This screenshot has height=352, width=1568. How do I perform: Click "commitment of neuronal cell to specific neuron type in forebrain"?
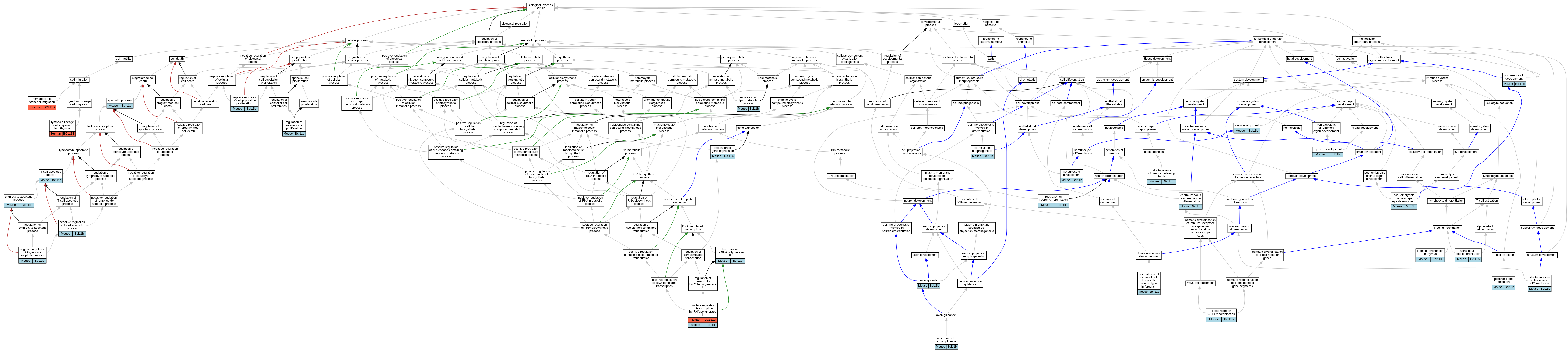tap(1149, 283)
